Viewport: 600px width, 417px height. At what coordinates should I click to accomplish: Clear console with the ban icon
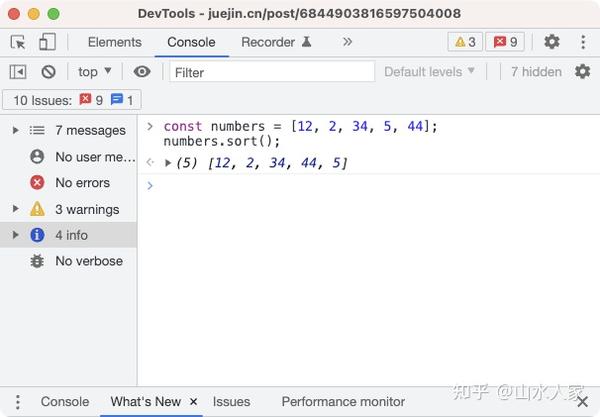click(x=49, y=72)
